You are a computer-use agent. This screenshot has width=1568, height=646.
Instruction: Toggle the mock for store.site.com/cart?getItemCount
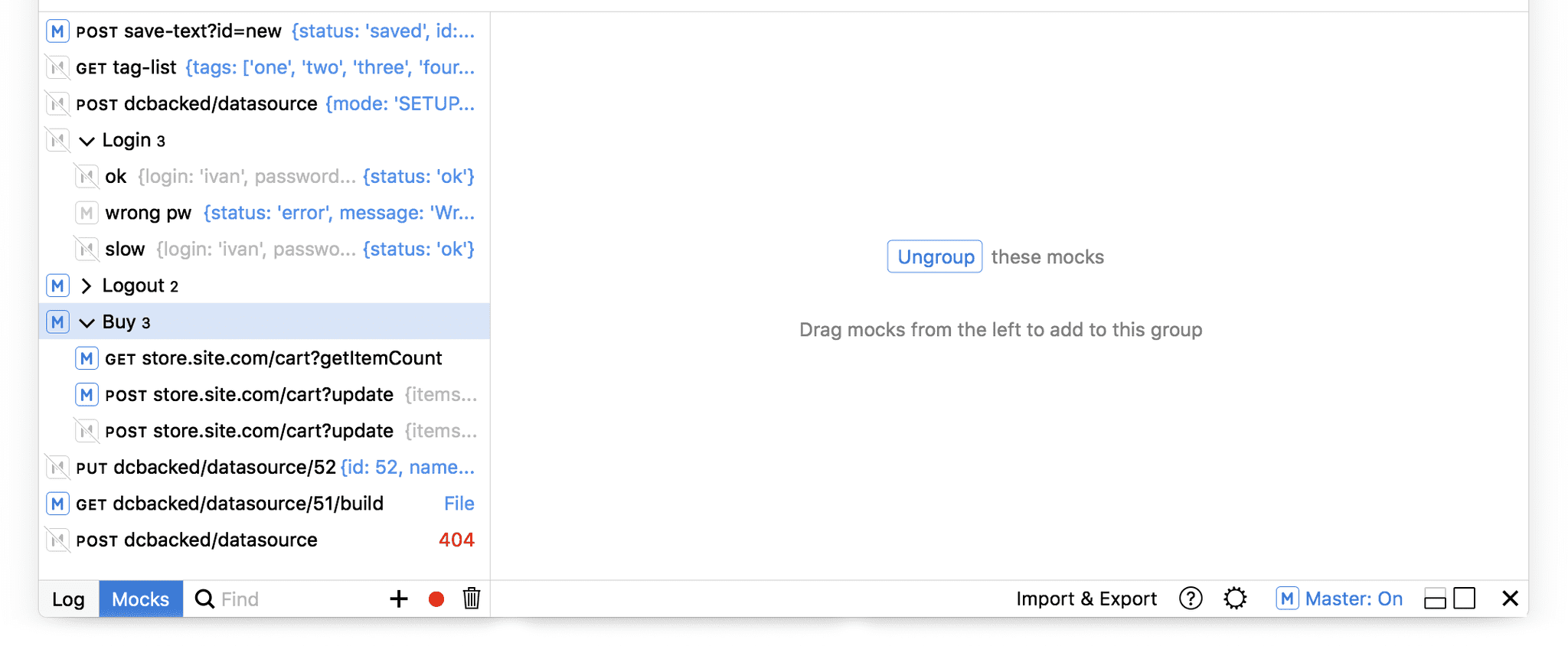click(x=87, y=357)
